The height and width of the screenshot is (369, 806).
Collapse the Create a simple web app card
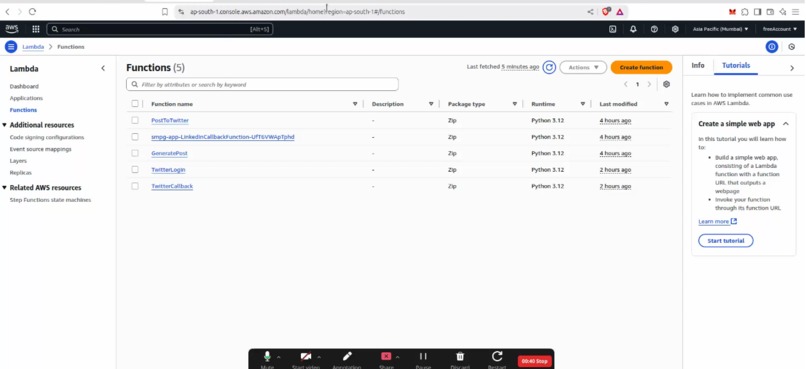(x=785, y=124)
